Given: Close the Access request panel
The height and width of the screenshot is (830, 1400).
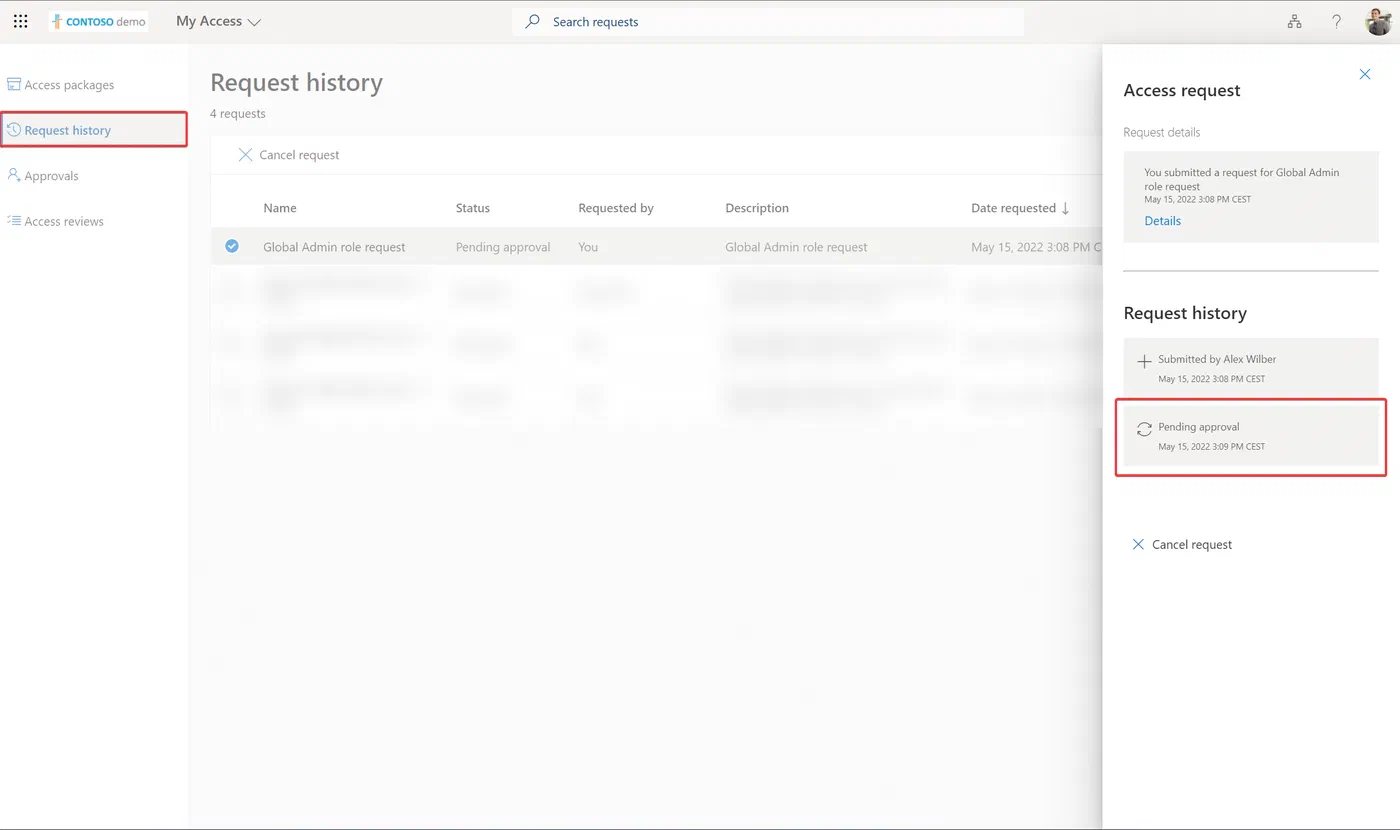Looking at the screenshot, I should pos(1365,74).
